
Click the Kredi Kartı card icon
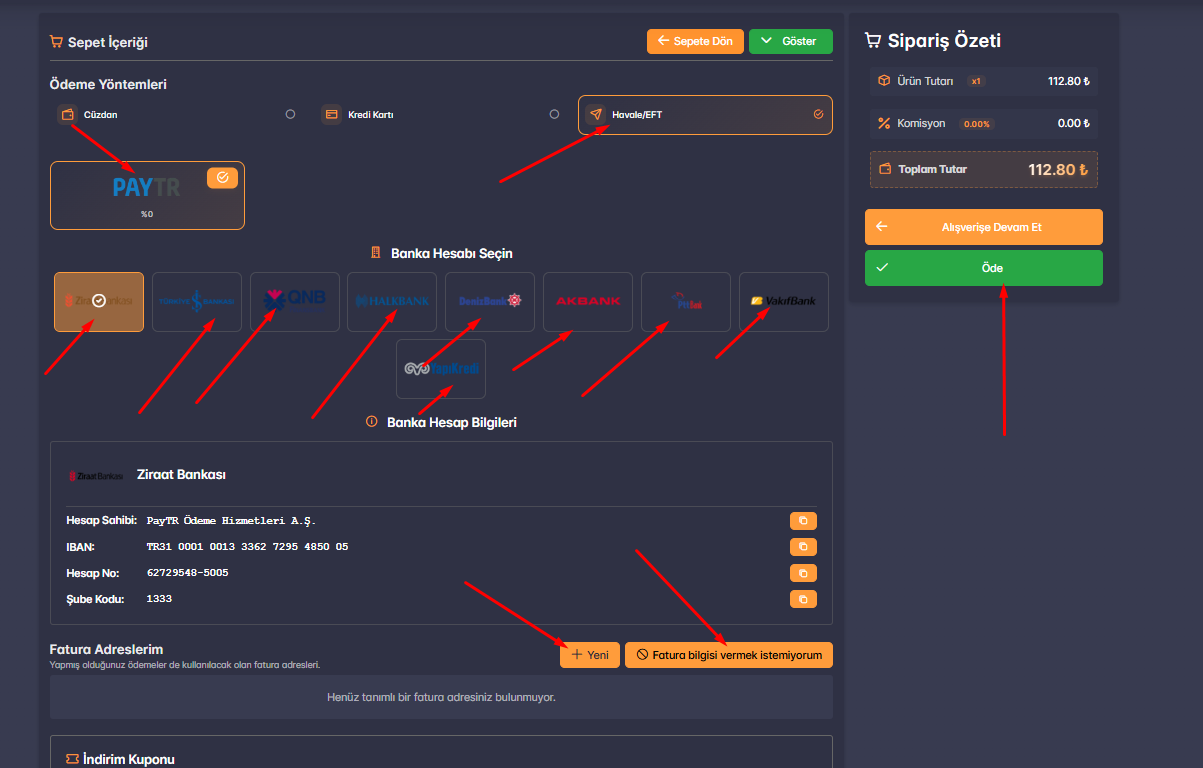click(x=331, y=114)
